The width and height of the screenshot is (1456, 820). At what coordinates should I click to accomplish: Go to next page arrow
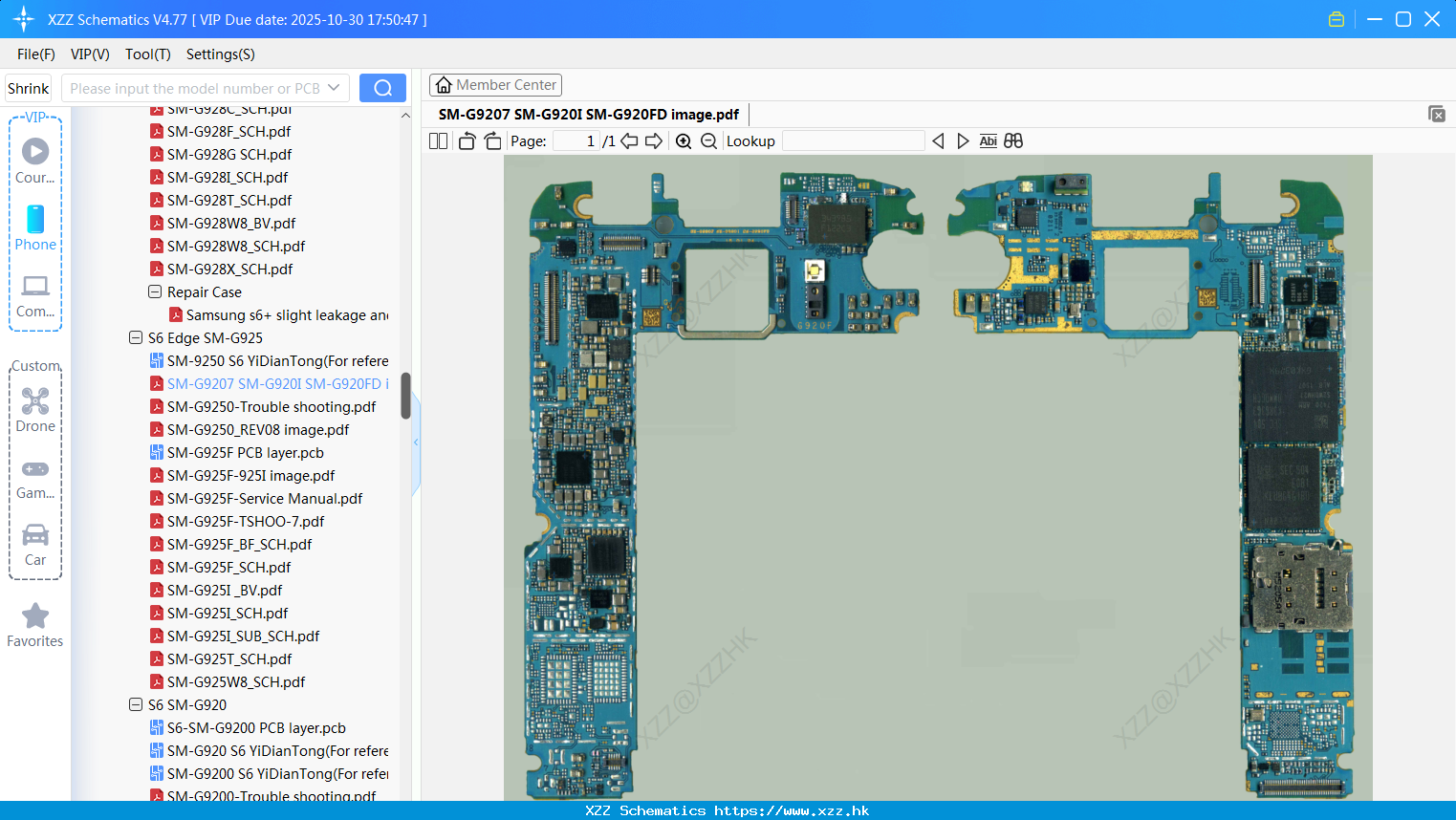654,140
